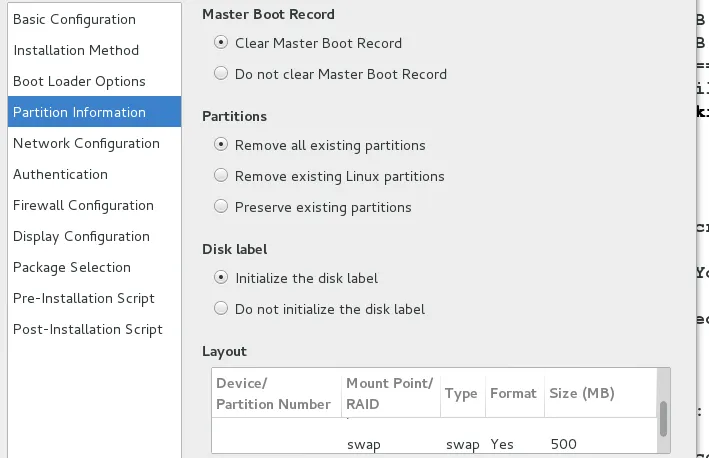The height and width of the screenshot is (458, 709).
Task: Choose Remove existing Linux partitions
Action: [x=221, y=176]
